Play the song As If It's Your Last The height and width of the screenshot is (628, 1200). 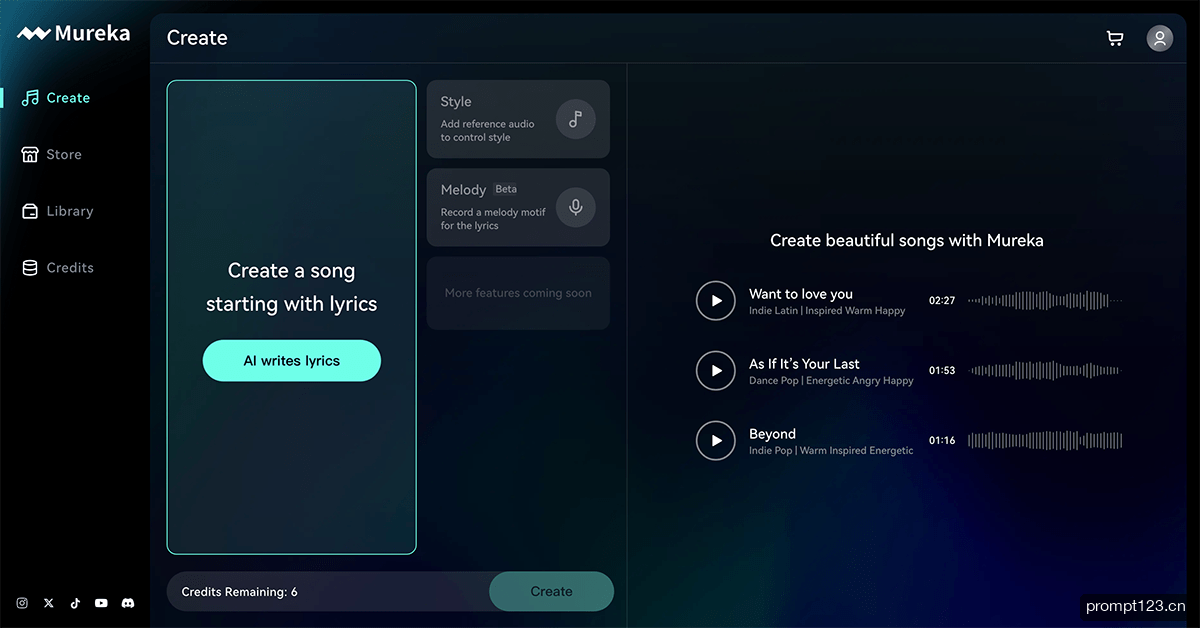click(x=716, y=371)
